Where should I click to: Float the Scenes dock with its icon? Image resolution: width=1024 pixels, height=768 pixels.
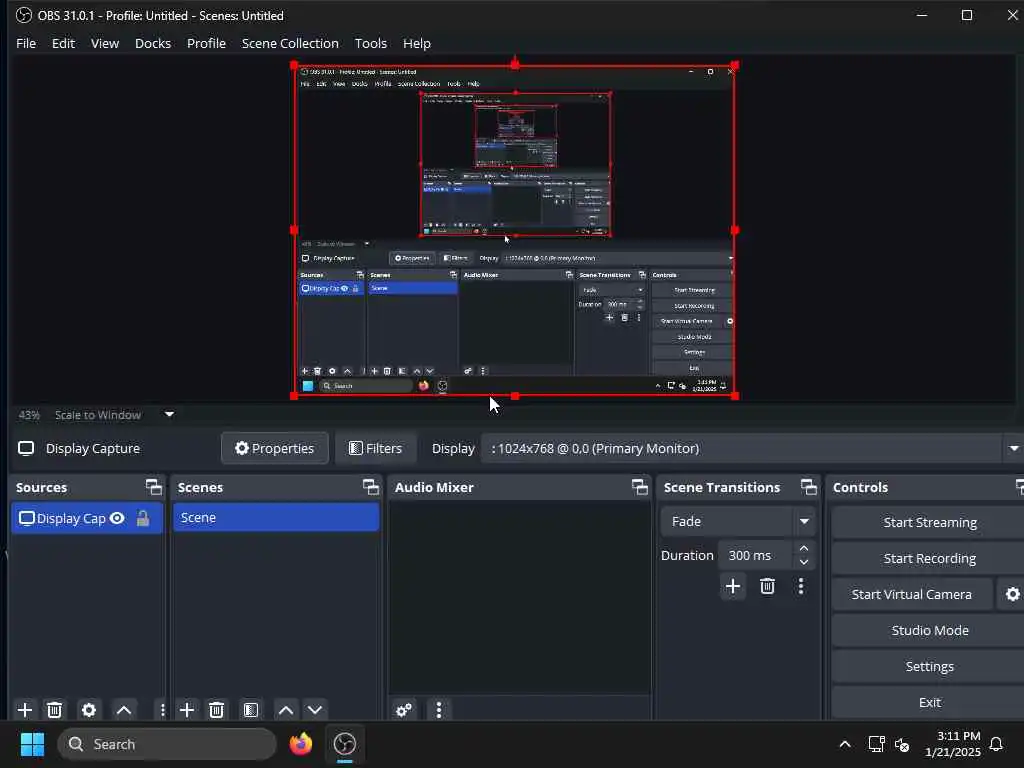371,487
